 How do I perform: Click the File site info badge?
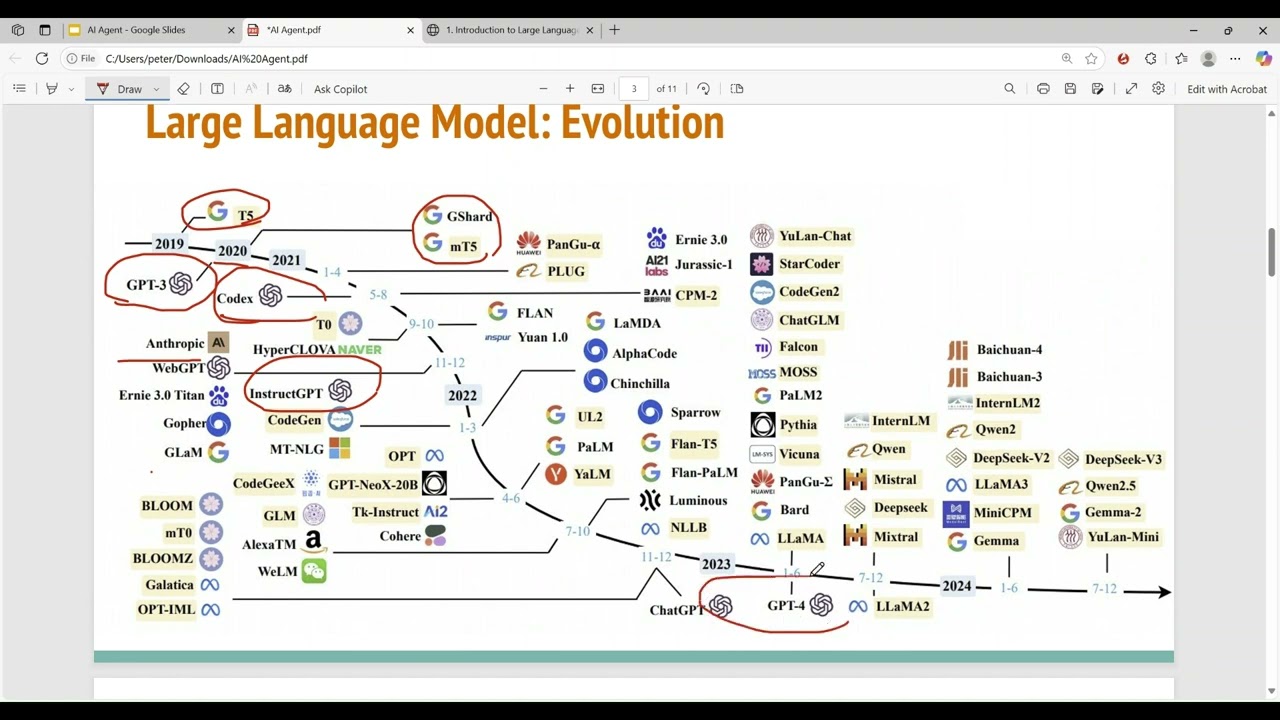click(x=80, y=59)
